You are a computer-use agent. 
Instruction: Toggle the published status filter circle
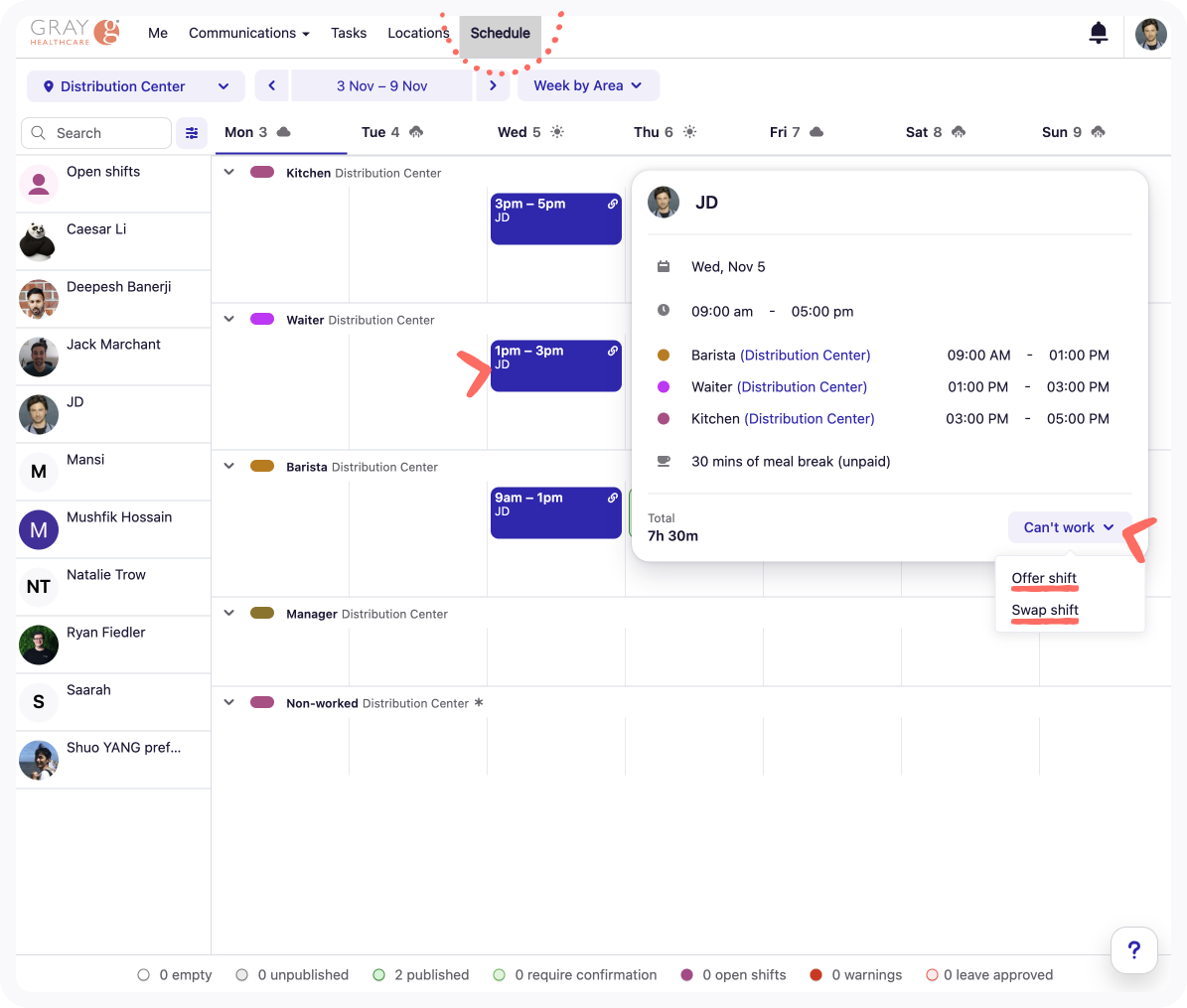pyautogui.click(x=378, y=975)
